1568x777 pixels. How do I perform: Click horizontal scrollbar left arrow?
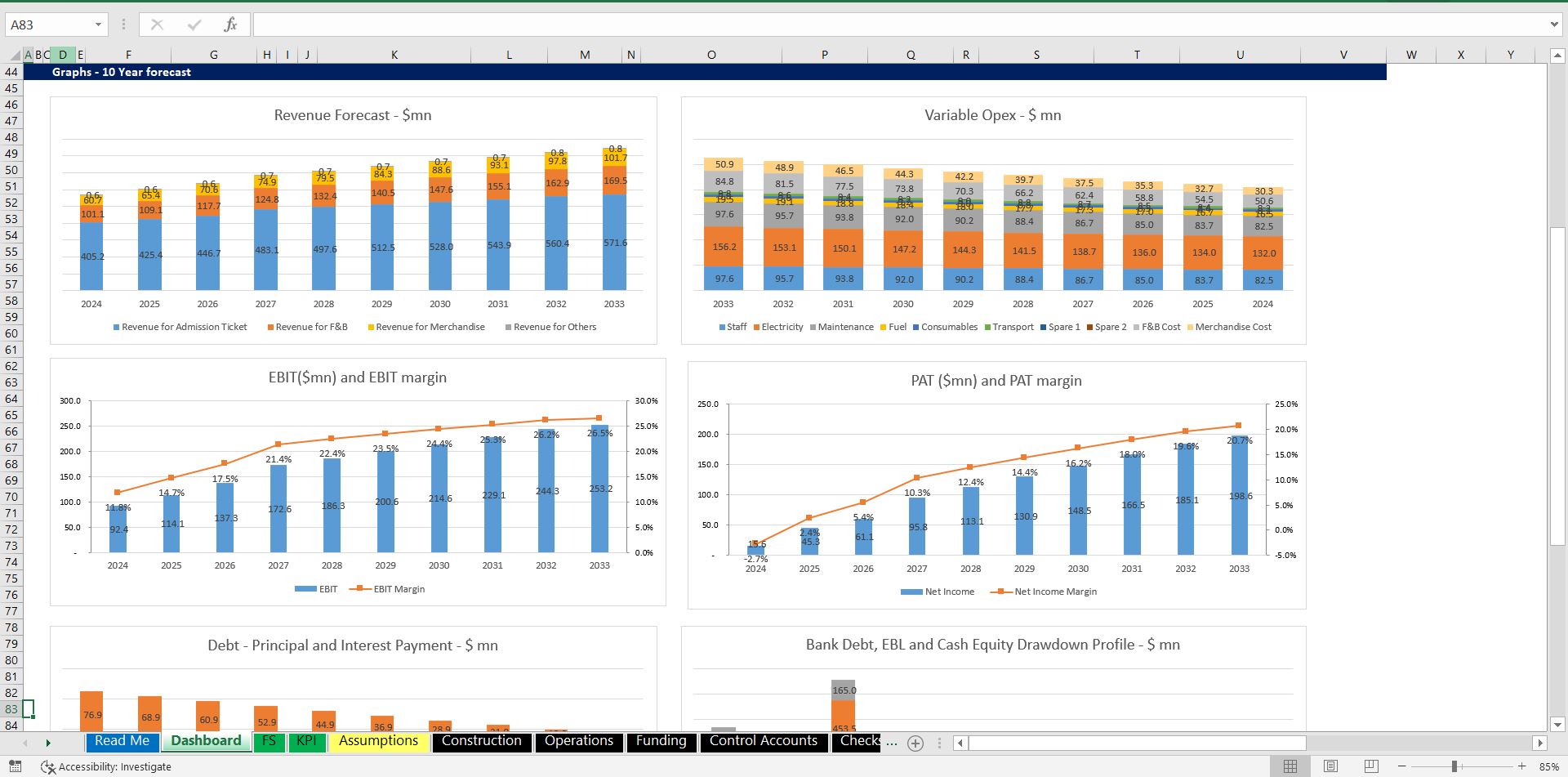tap(960, 744)
